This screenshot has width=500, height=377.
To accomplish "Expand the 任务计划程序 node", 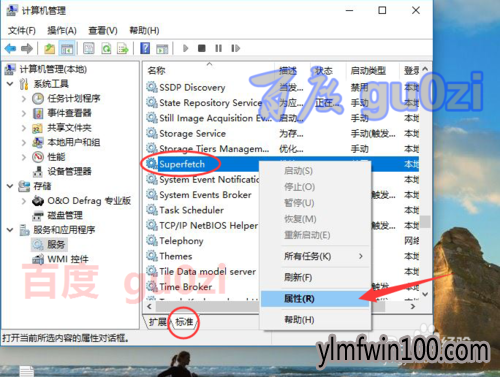I will [x=24, y=99].
